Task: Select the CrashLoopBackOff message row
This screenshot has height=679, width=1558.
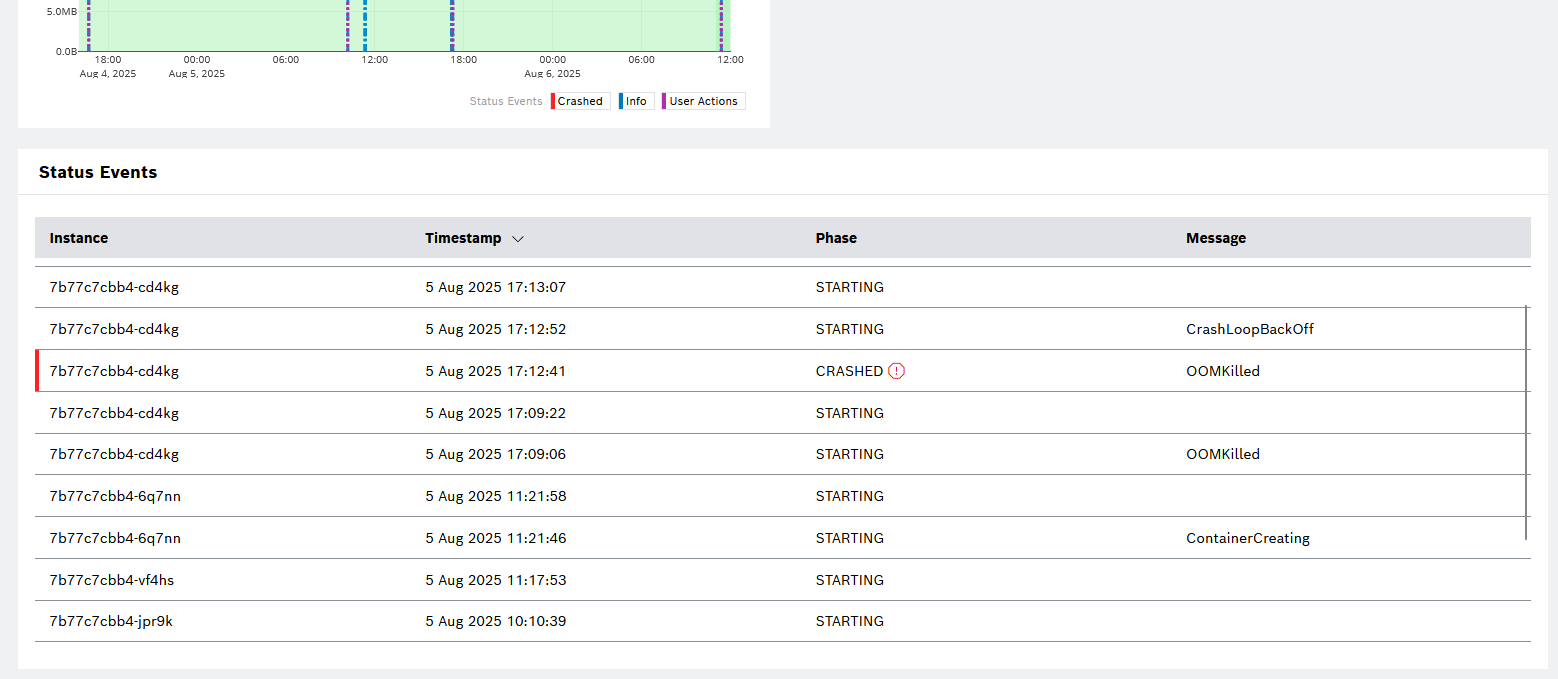Action: click(1249, 329)
